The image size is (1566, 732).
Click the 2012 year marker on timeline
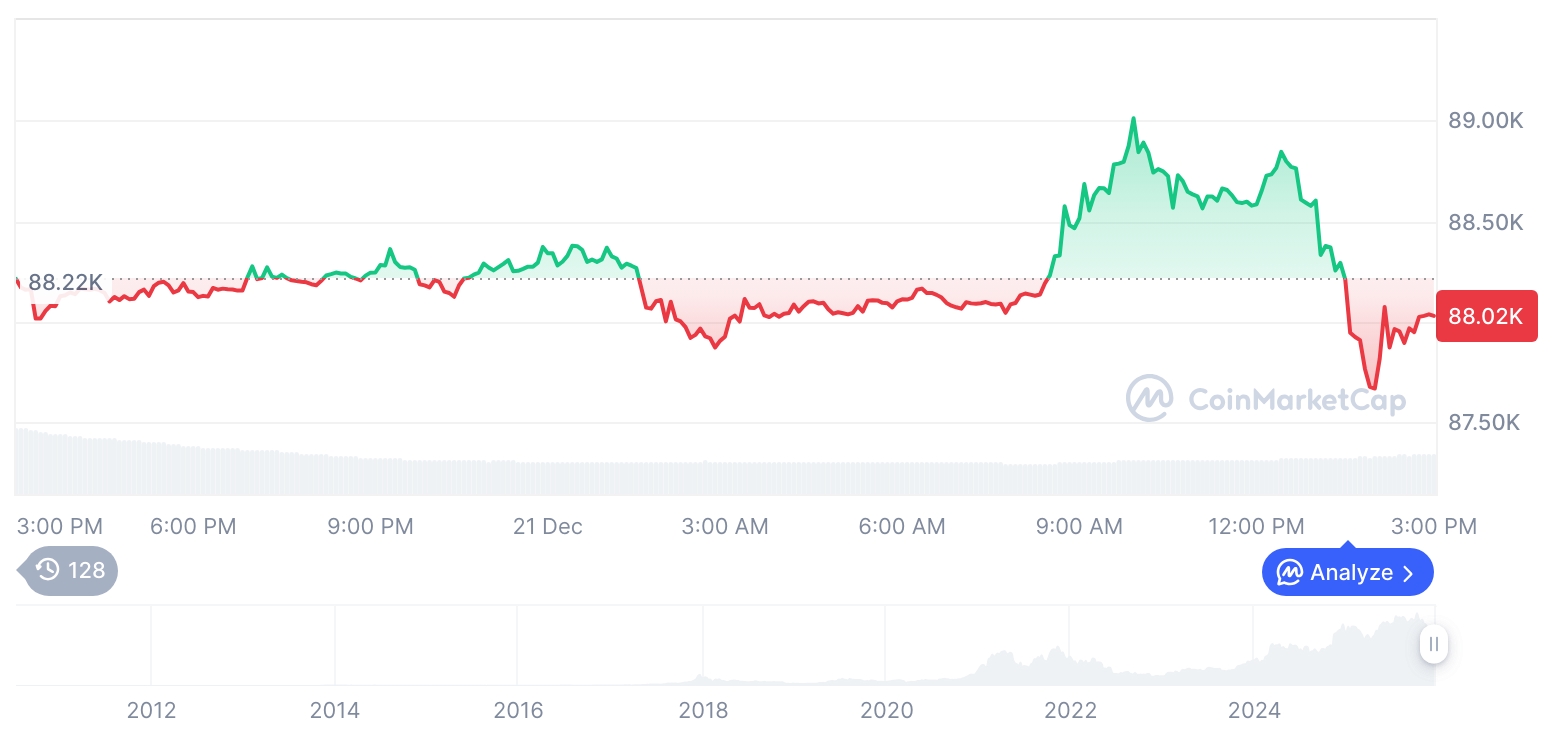pyautogui.click(x=151, y=710)
